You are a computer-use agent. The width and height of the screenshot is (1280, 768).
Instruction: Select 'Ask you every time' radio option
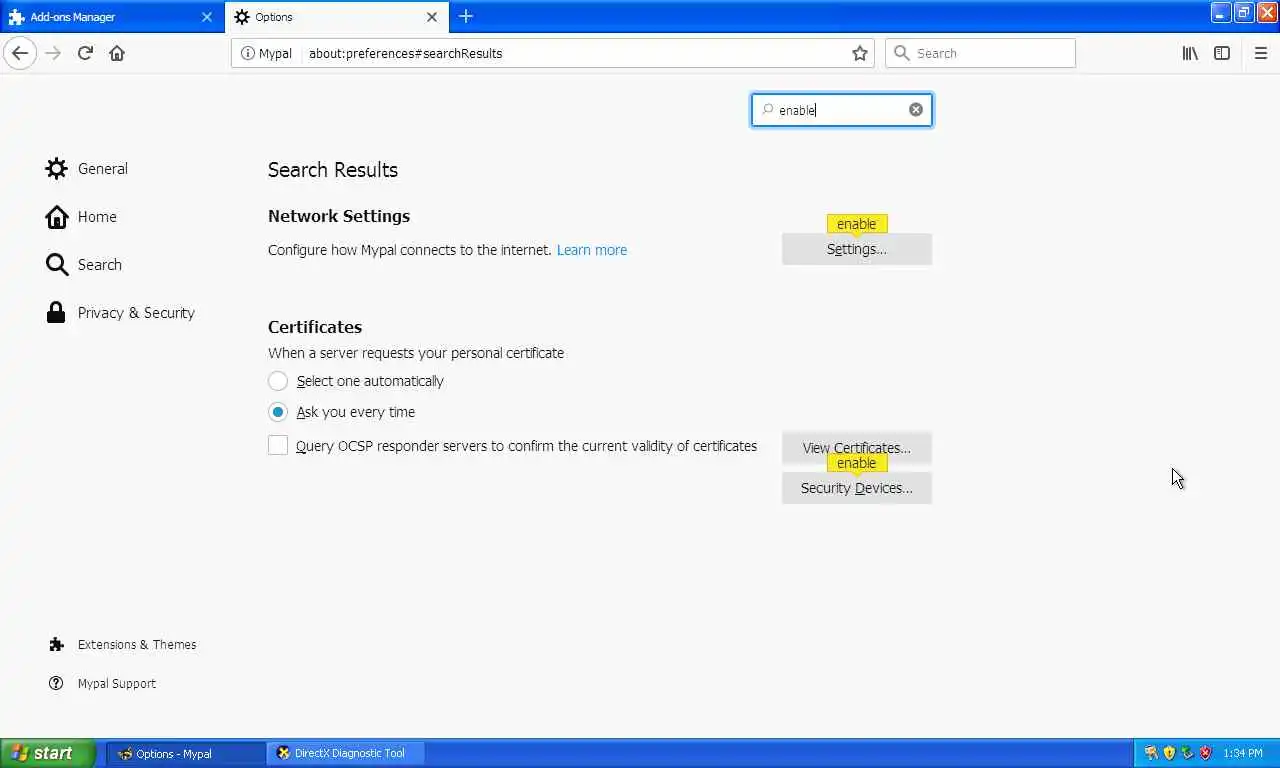[x=278, y=412]
